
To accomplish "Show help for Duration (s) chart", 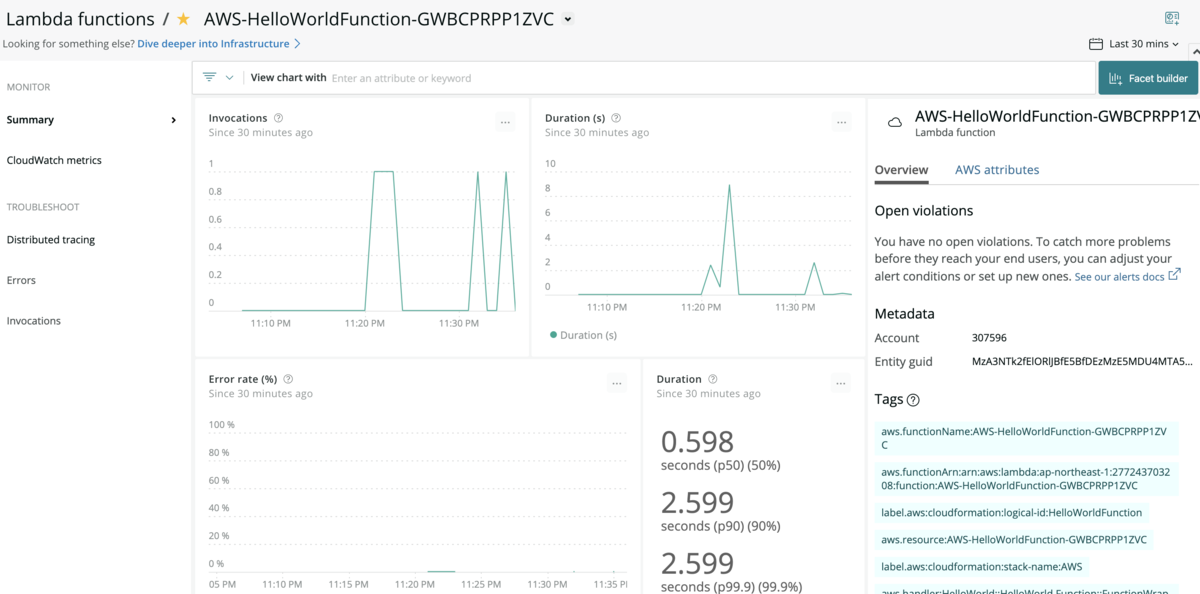I will [x=616, y=118].
